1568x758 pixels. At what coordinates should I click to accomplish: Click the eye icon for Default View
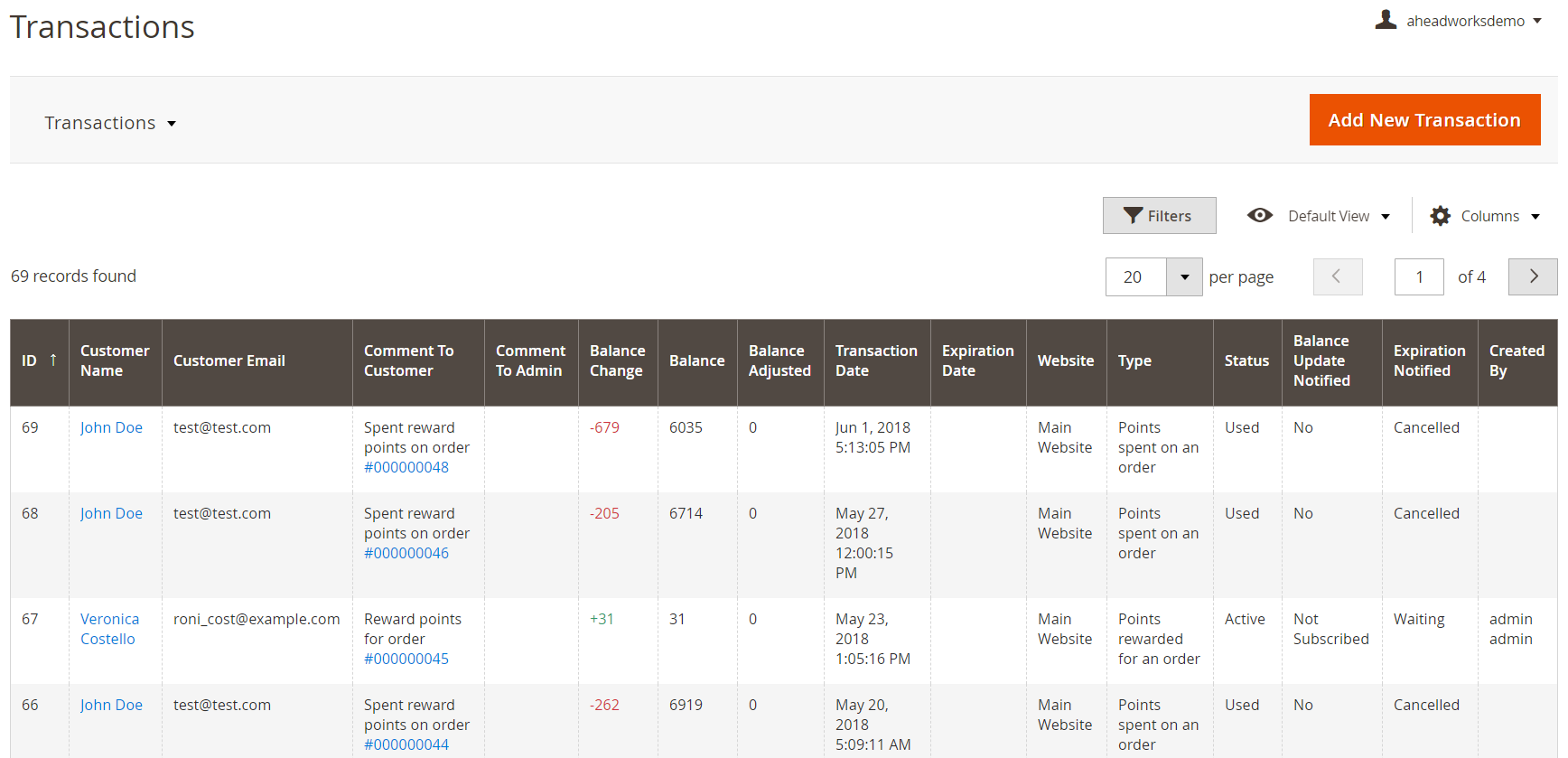pos(1259,216)
